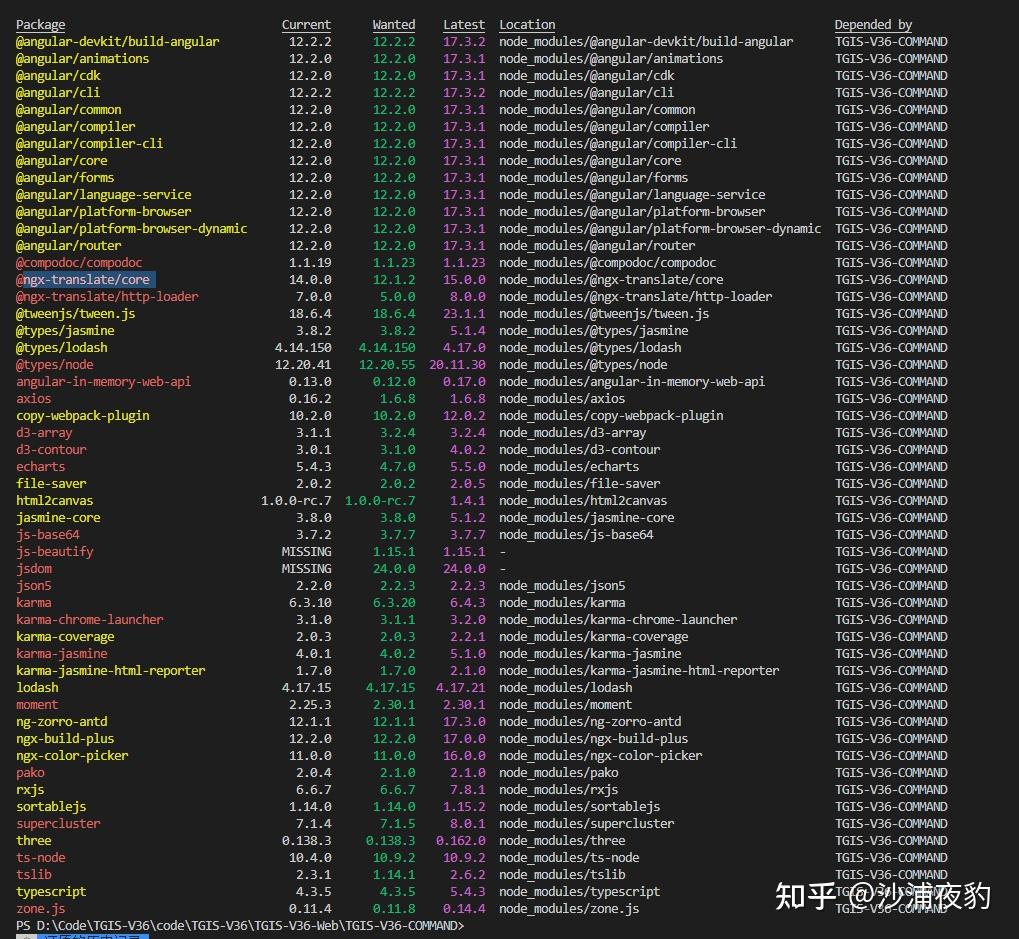
Task: Click the MISSING value for jsdom
Action: [306, 568]
